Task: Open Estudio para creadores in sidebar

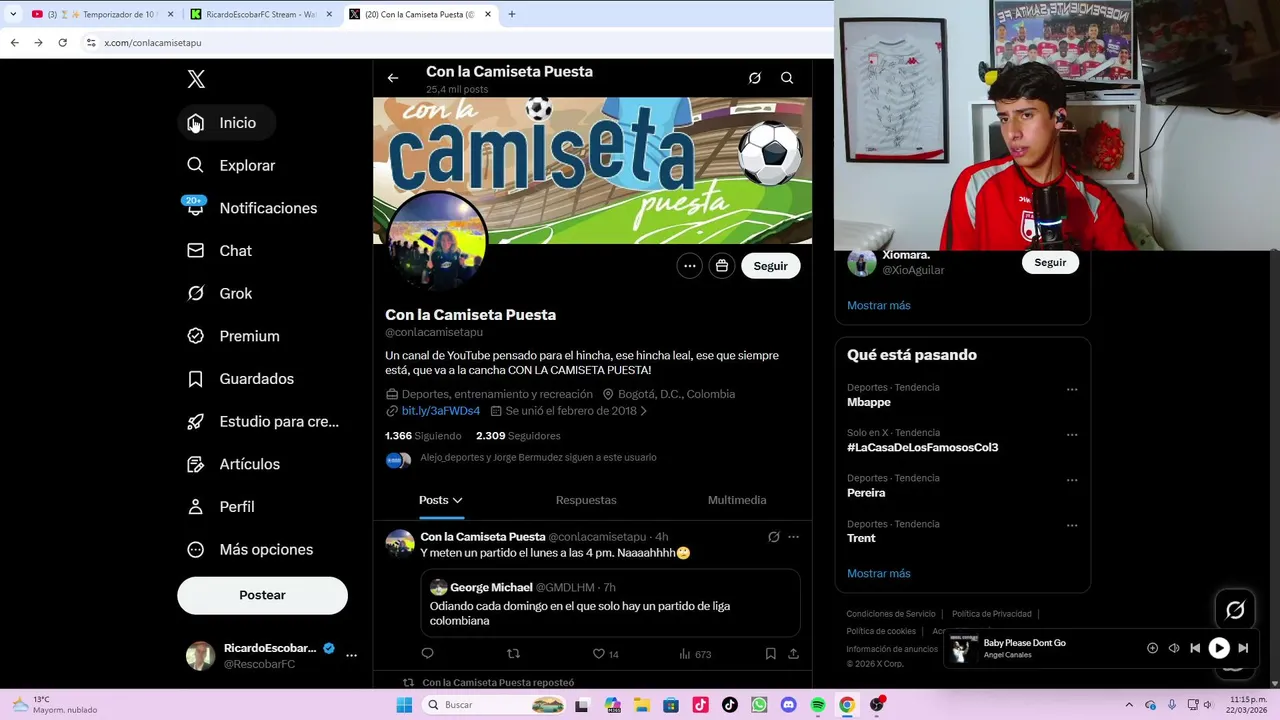Action: 264,421
